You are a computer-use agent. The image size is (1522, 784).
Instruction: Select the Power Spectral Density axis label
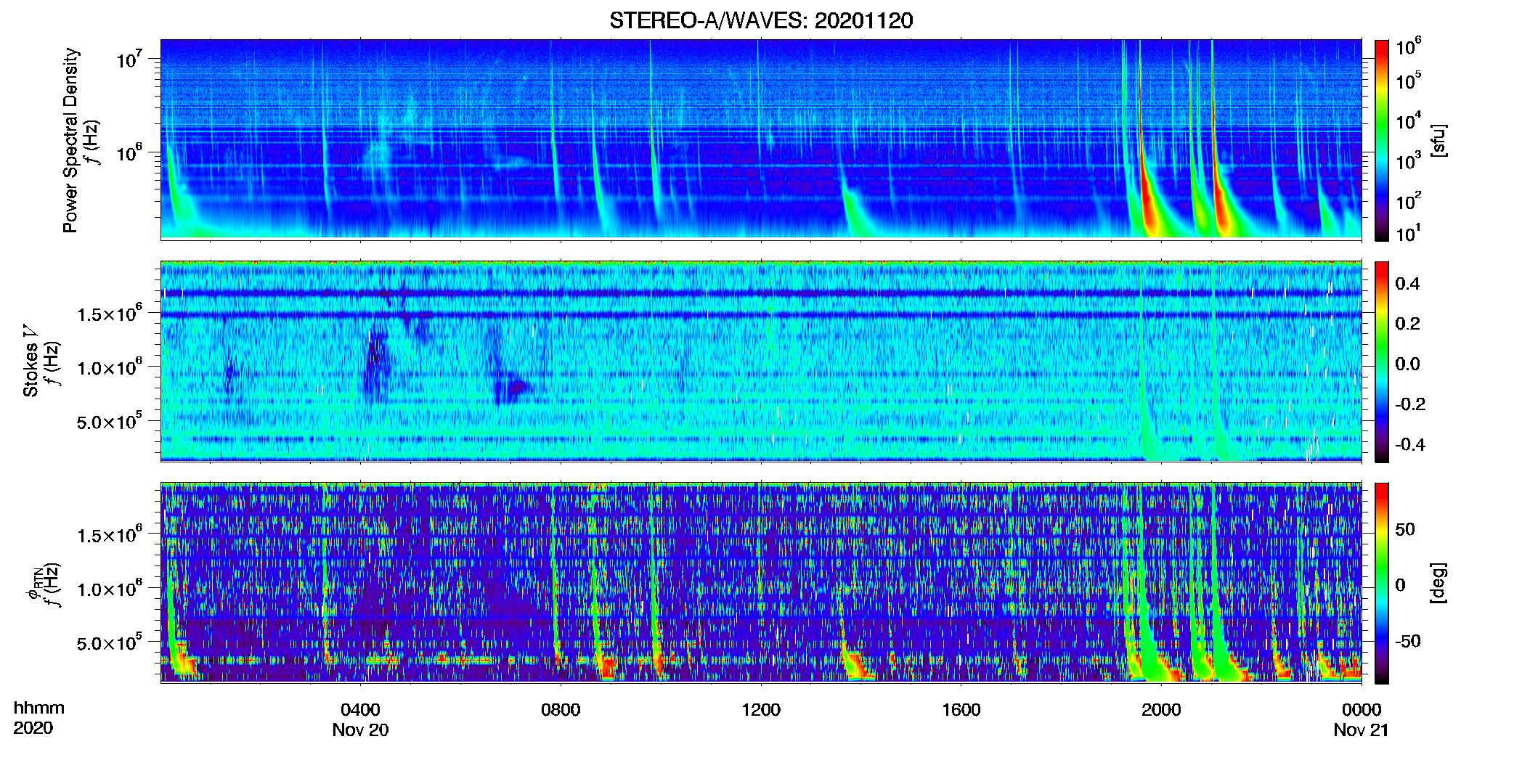70,140
